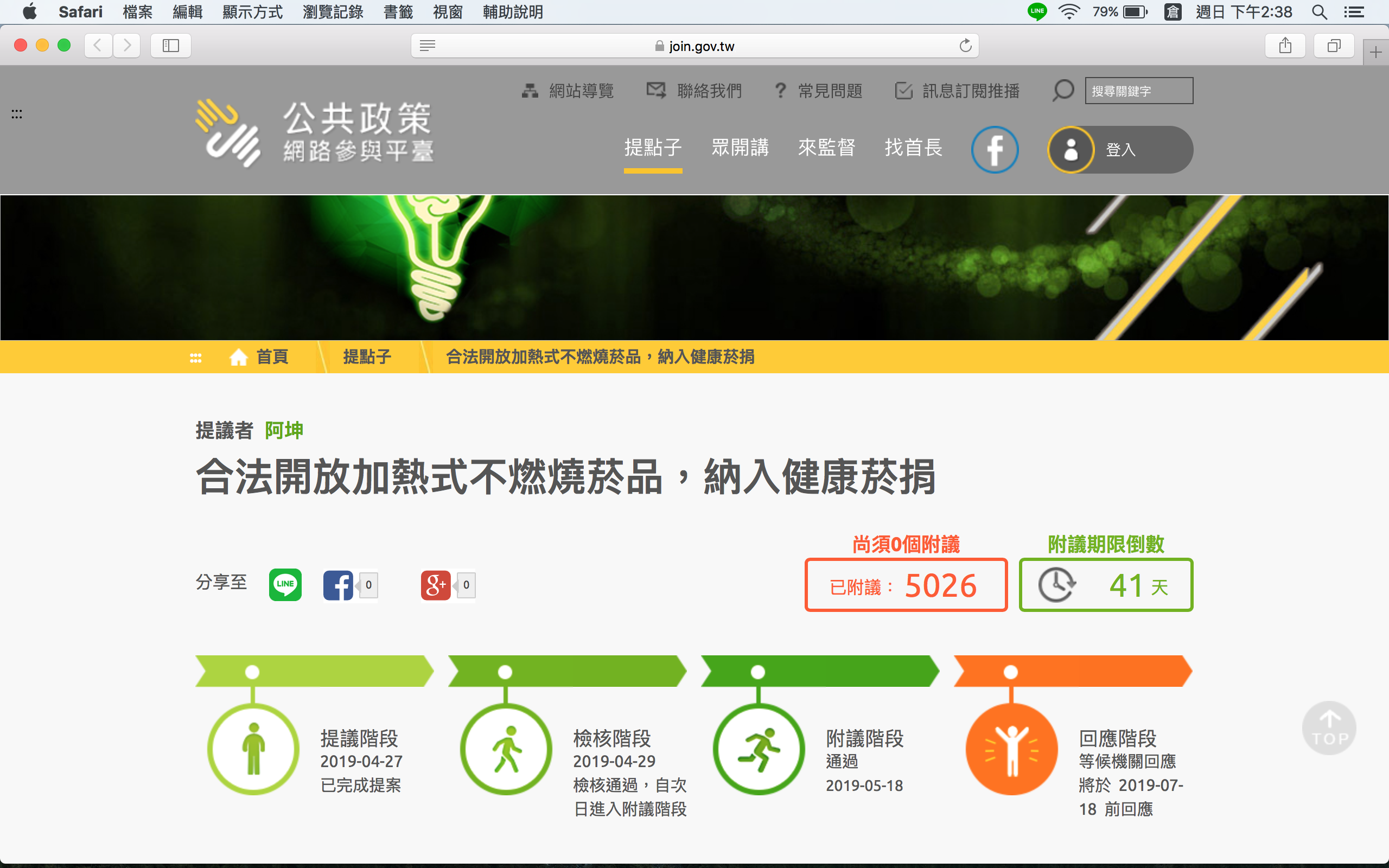The width and height of the screenshot is (1389, 868).
Task: Toggle the Safari sidebar button
Action: [x=170, y=46]
